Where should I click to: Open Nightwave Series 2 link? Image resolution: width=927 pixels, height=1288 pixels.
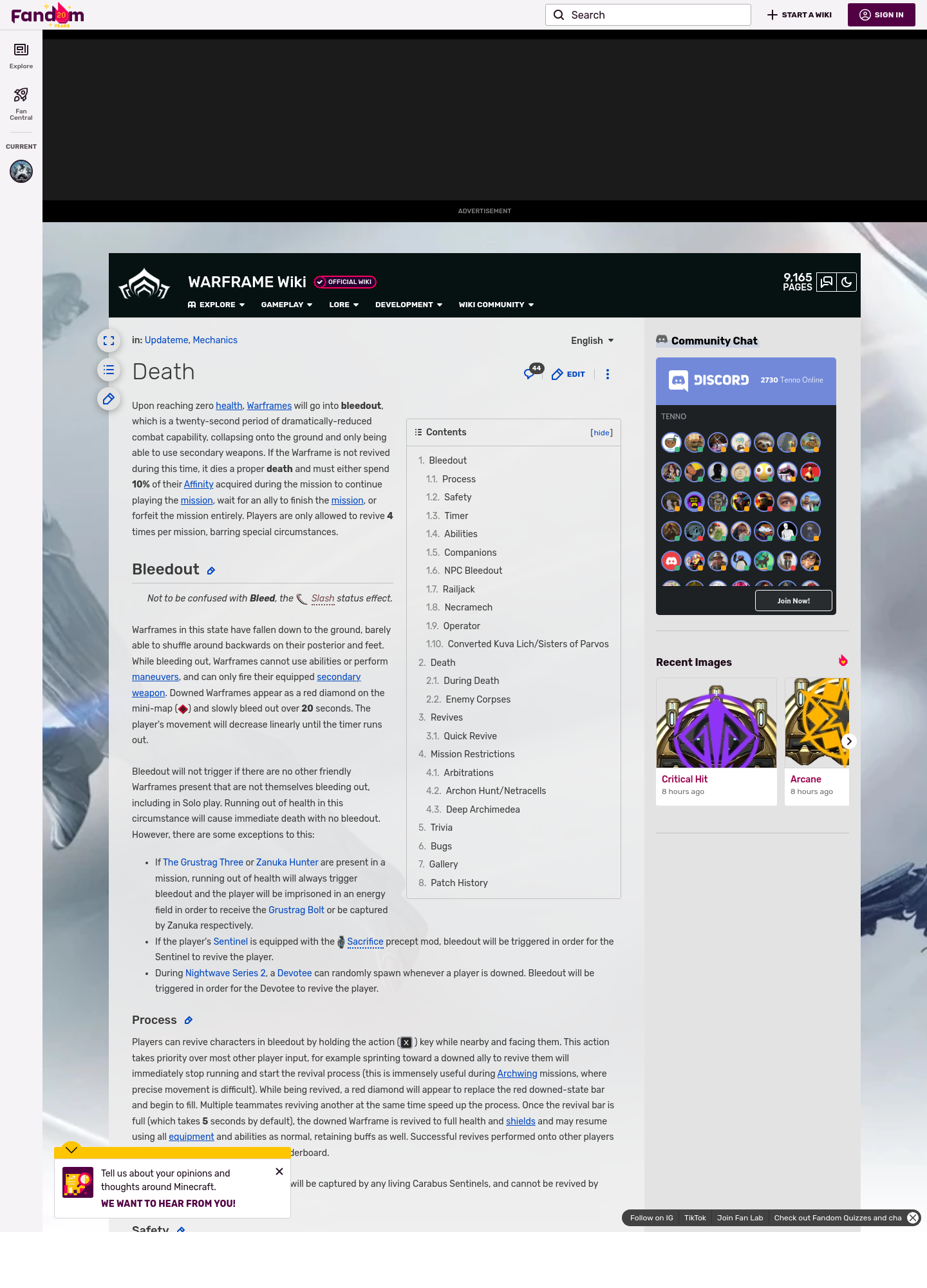[225, 973]
